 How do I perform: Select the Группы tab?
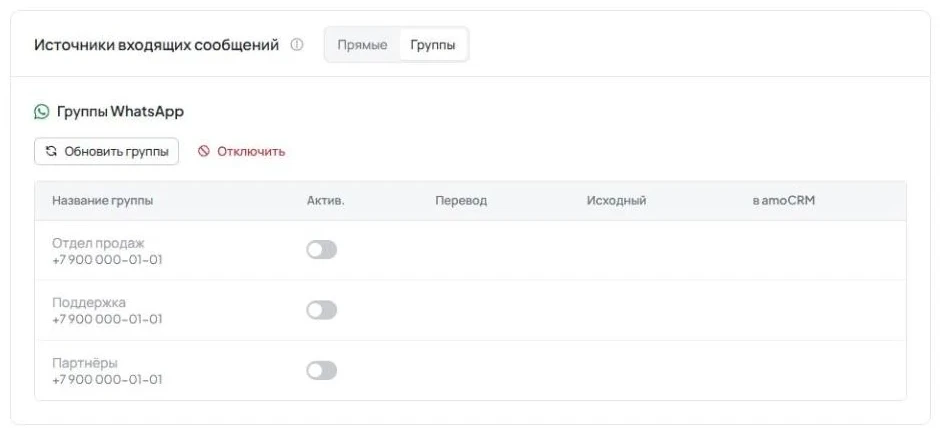pos(433,45)
